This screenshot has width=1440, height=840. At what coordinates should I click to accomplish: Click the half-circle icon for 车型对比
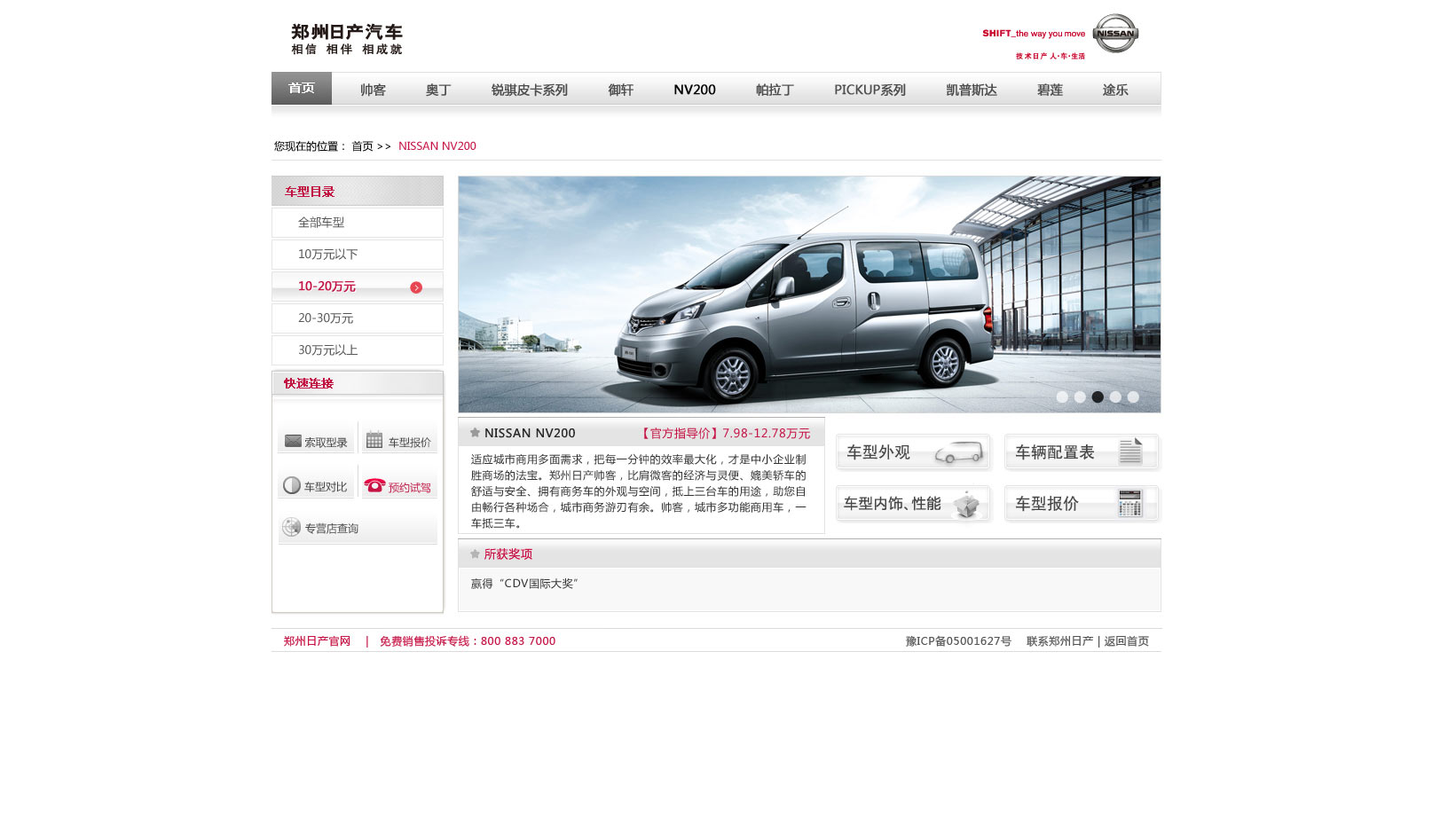[x=292, y=485]
